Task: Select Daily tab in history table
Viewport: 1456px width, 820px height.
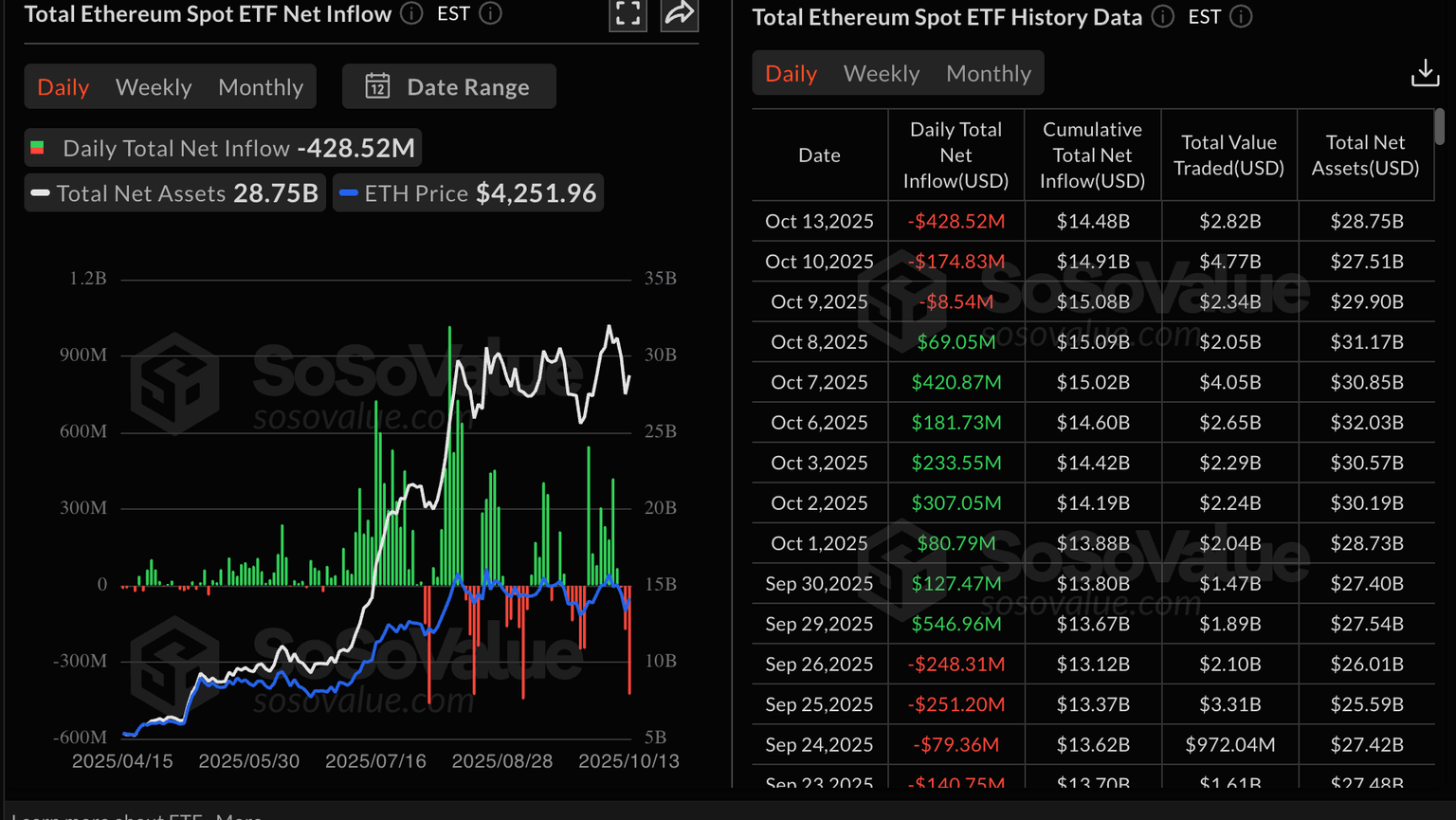Action: [791, 73]
